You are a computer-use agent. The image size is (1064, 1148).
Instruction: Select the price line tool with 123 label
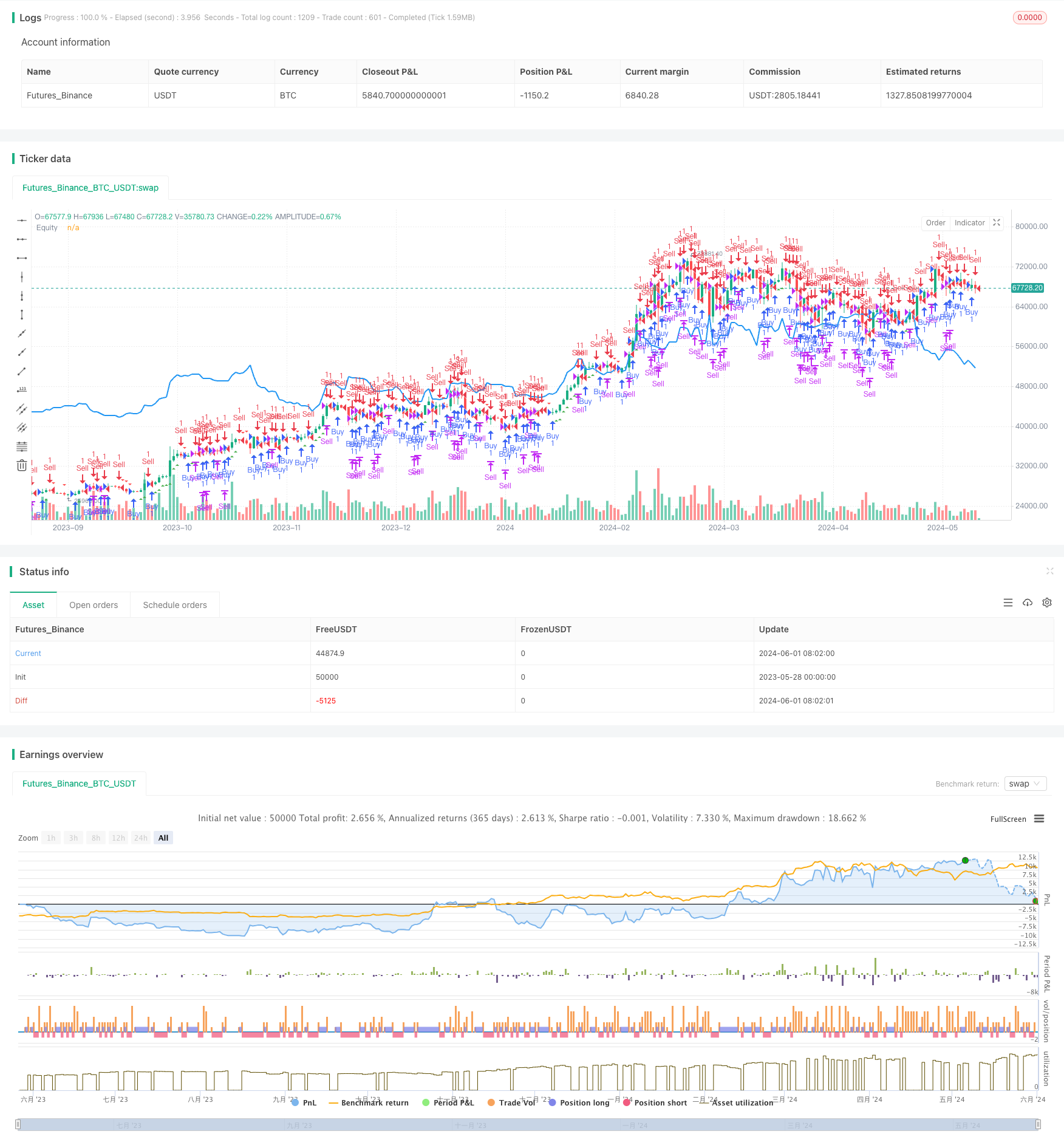[x=22, y=390]
